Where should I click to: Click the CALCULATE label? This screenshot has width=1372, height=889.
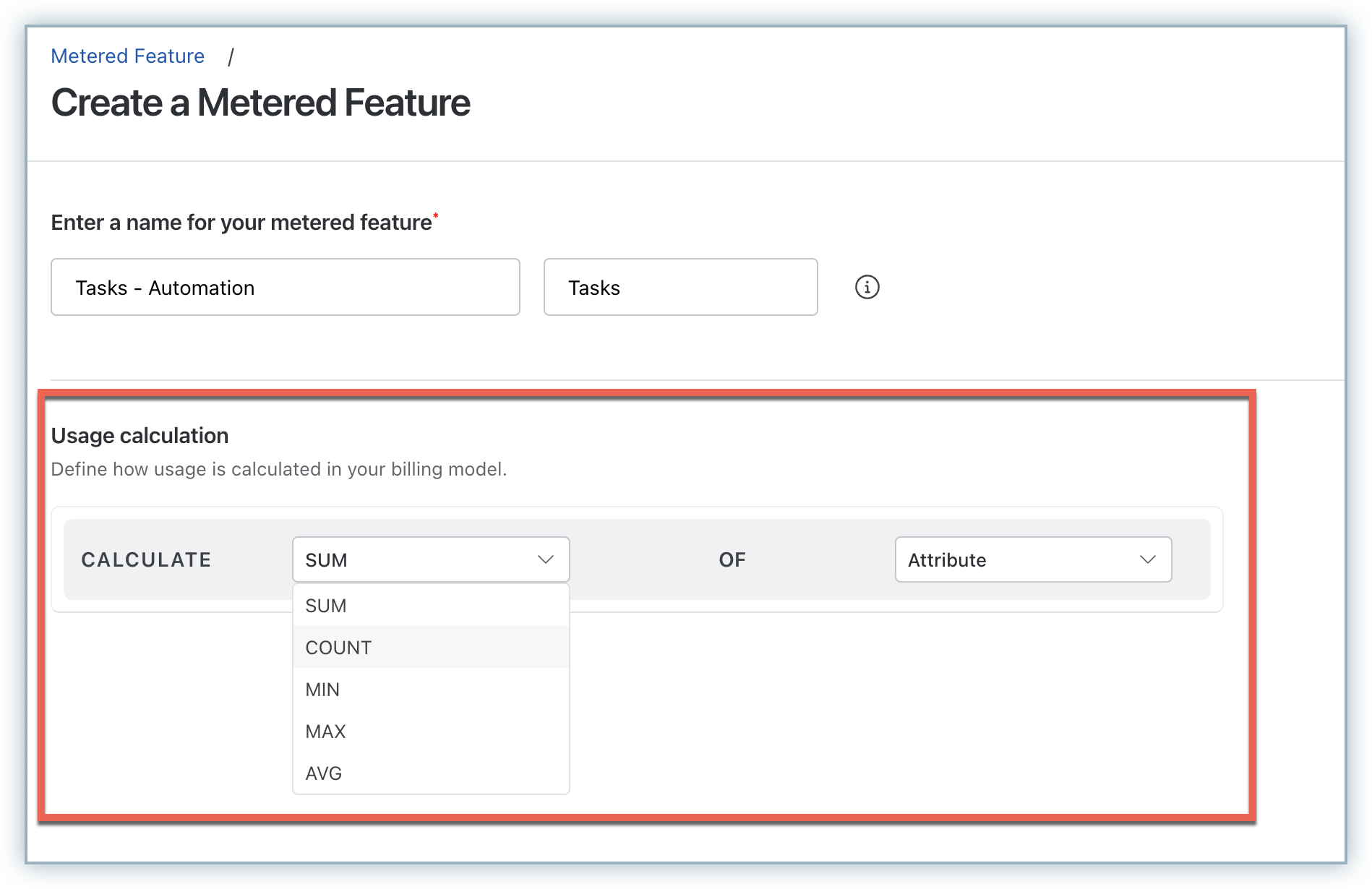click(146, 560)
